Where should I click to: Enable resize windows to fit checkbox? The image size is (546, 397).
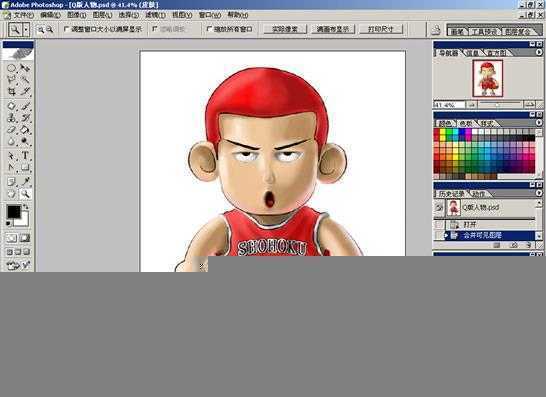[x=67, y=29]
